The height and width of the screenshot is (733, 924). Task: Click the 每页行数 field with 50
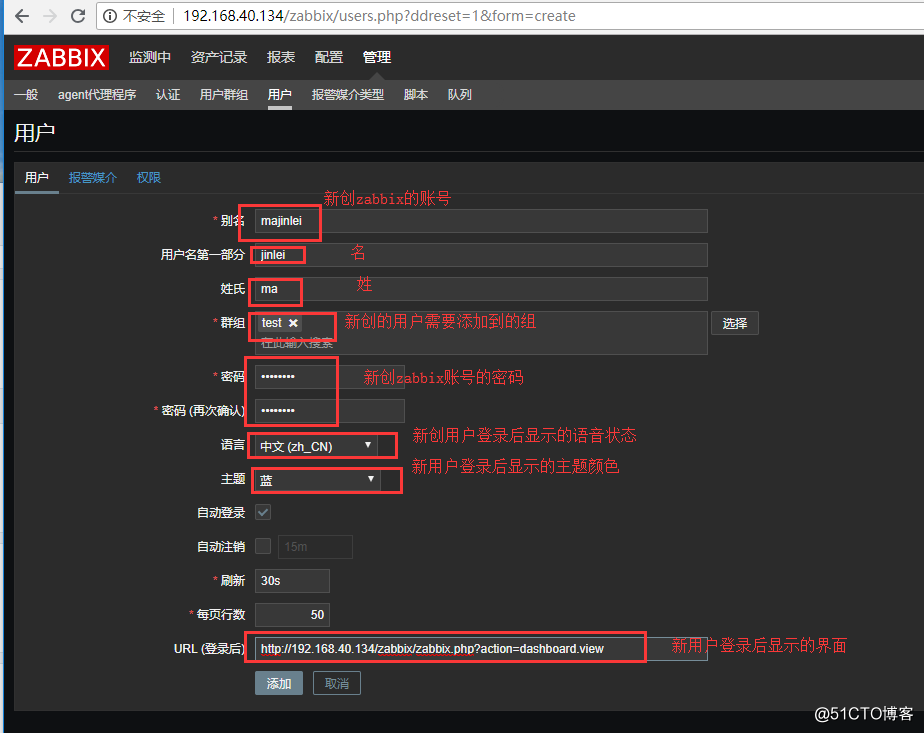pyautogui.click(x=292, y=615)
